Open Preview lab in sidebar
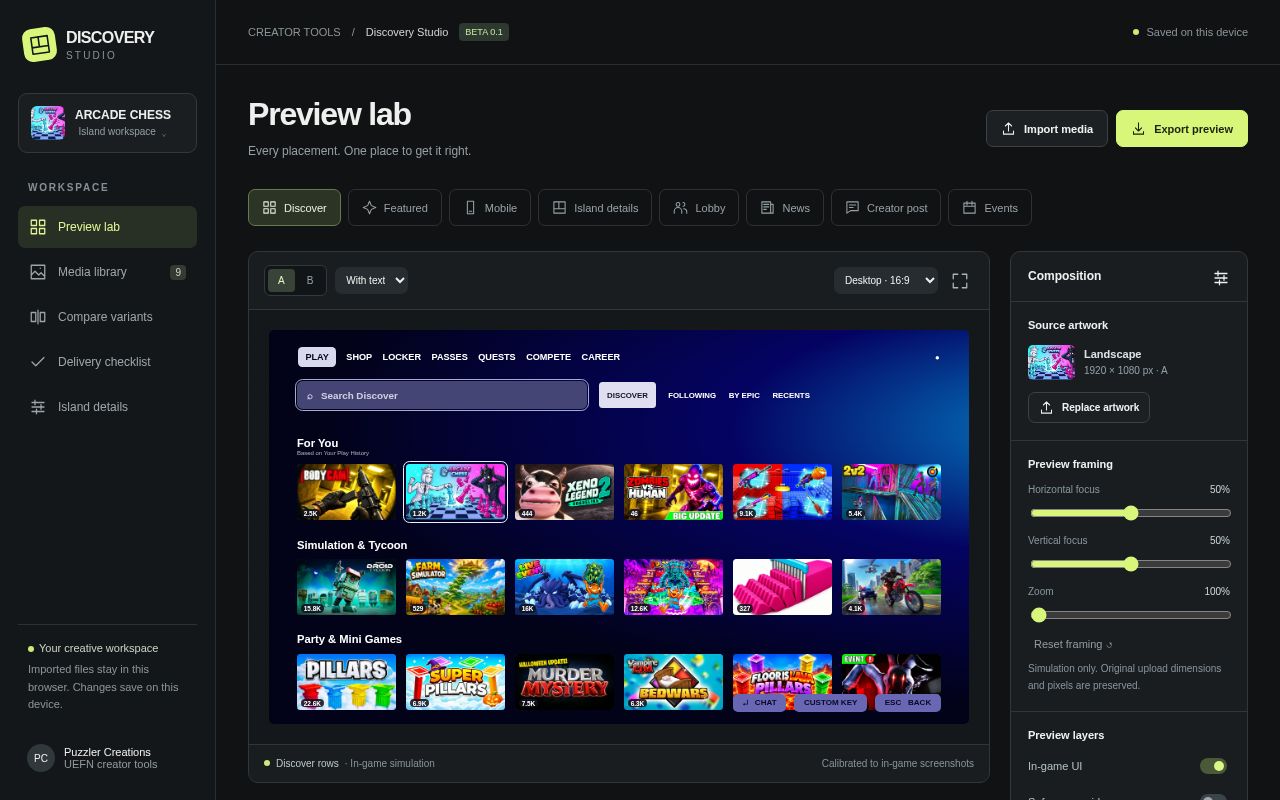The image size is (1280, 800). (x=107, y=227)
